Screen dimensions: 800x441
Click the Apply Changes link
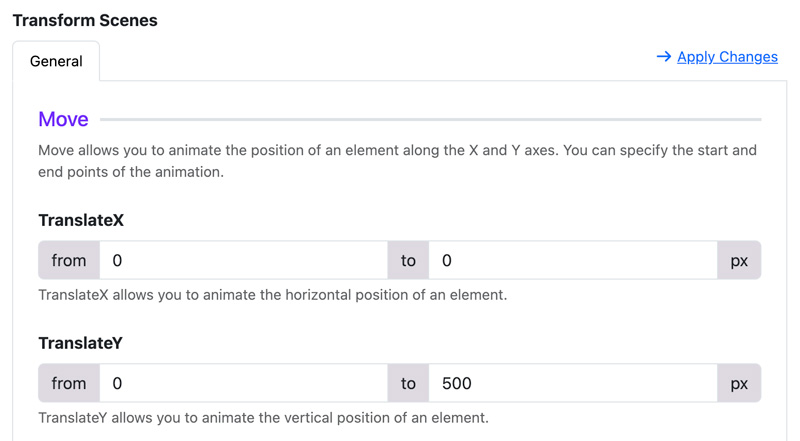[x=727, y=57]
